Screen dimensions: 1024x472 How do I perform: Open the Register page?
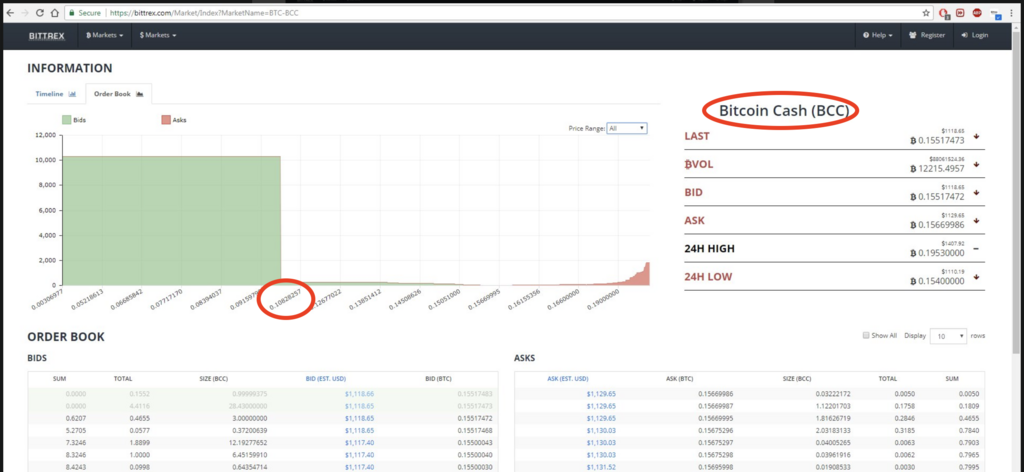[x=926, y=35]
